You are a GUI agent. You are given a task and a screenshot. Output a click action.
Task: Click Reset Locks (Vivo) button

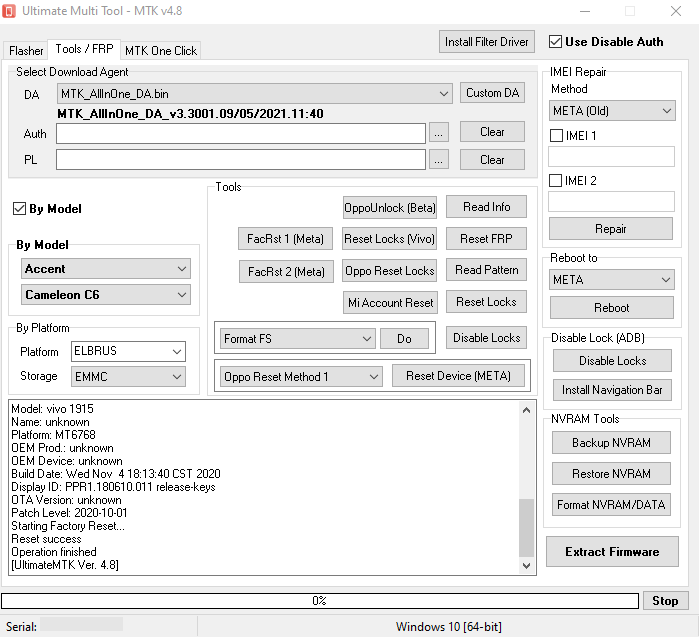pyautogui.click(x=389, y=239)
